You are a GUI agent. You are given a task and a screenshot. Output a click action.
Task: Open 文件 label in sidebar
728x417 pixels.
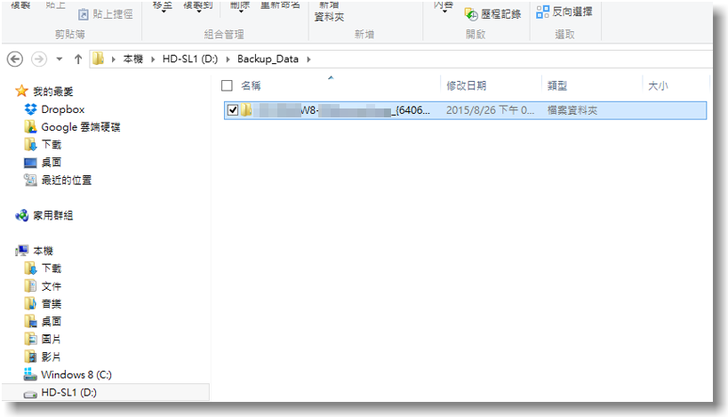(51, 286)
